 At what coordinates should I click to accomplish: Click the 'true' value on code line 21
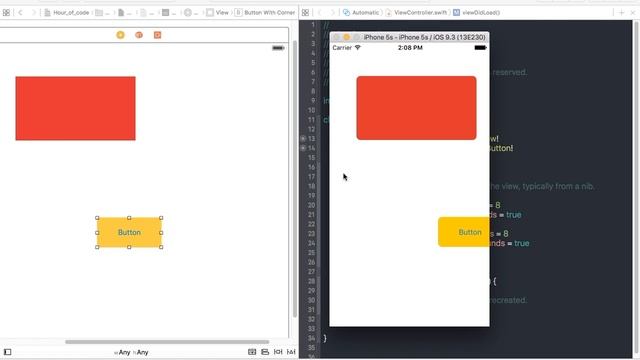(x=513, y=215)
